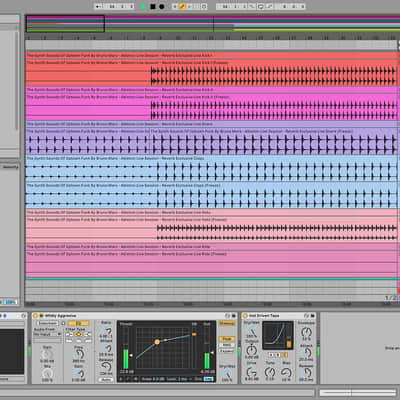The width and height of the screenshot is (400, 400).
Task: Select the pink Live Ride clip
Action: (x=212, y=260)
